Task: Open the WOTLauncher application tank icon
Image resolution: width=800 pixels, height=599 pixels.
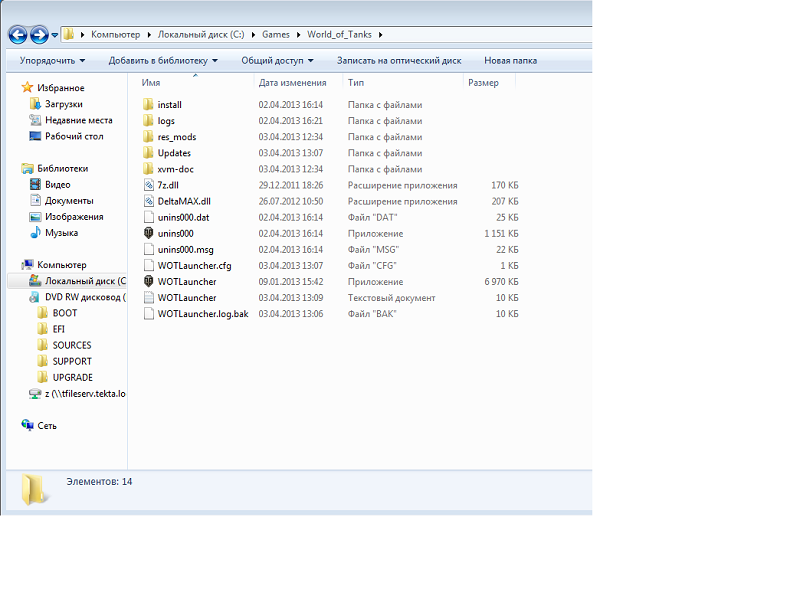Action: click(149, 281)
